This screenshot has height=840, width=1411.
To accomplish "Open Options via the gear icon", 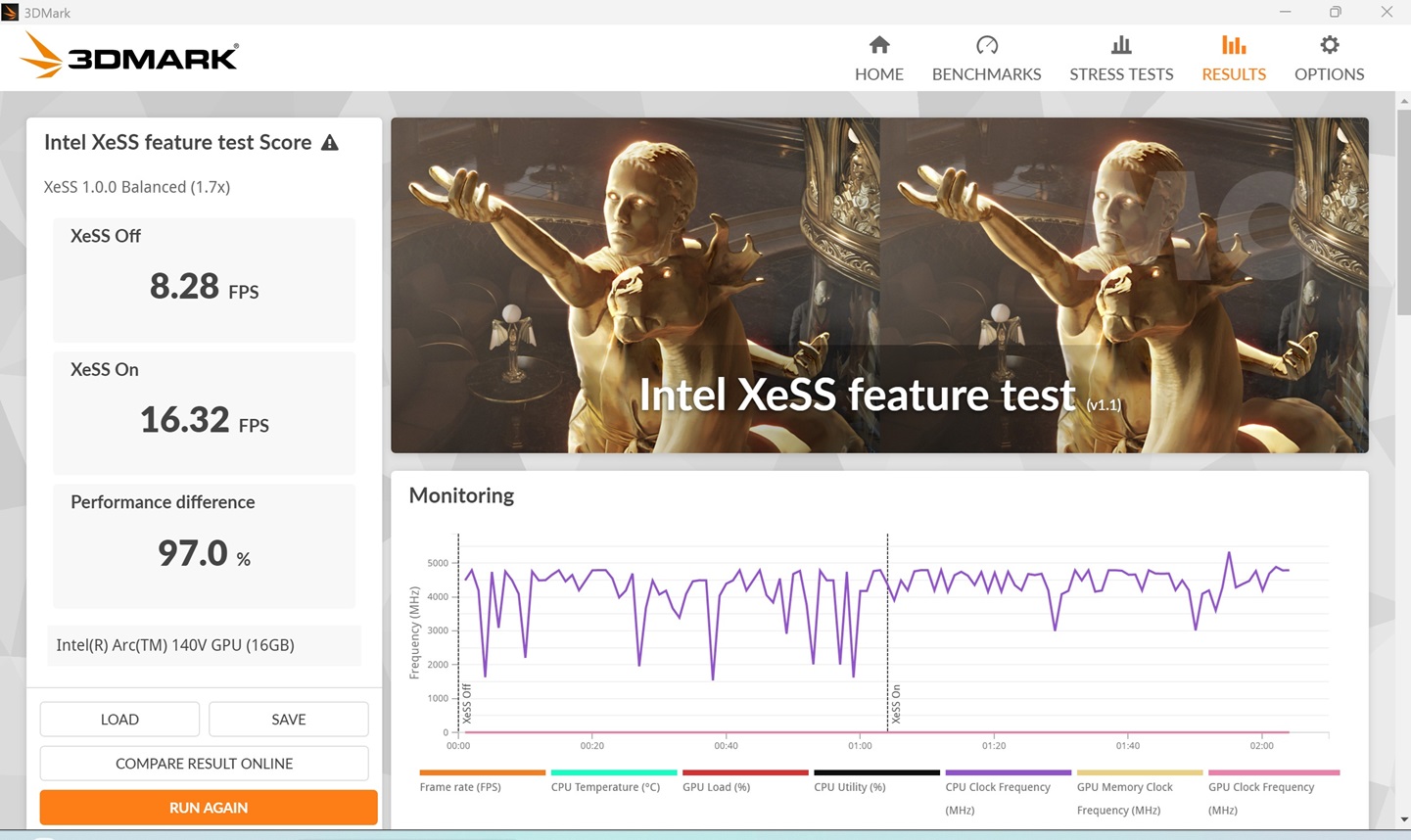I will [1329, 45].
